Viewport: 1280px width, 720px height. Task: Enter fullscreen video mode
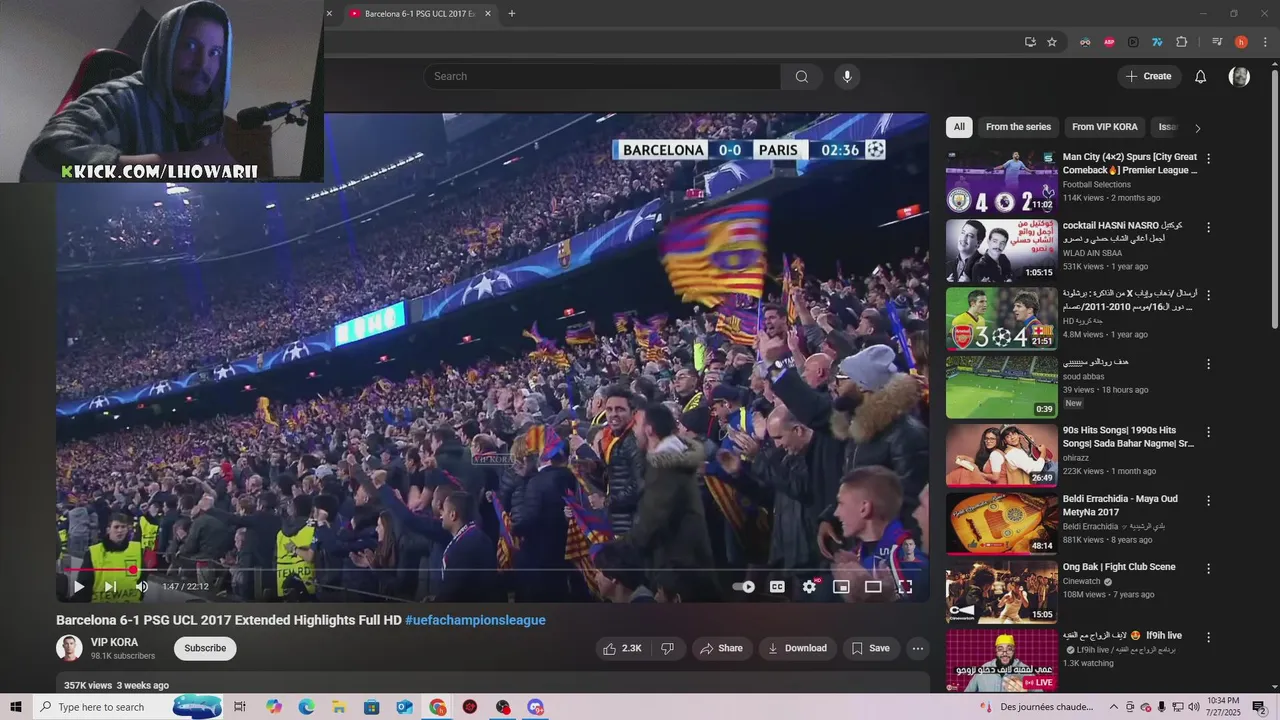(x=905, y=587)
